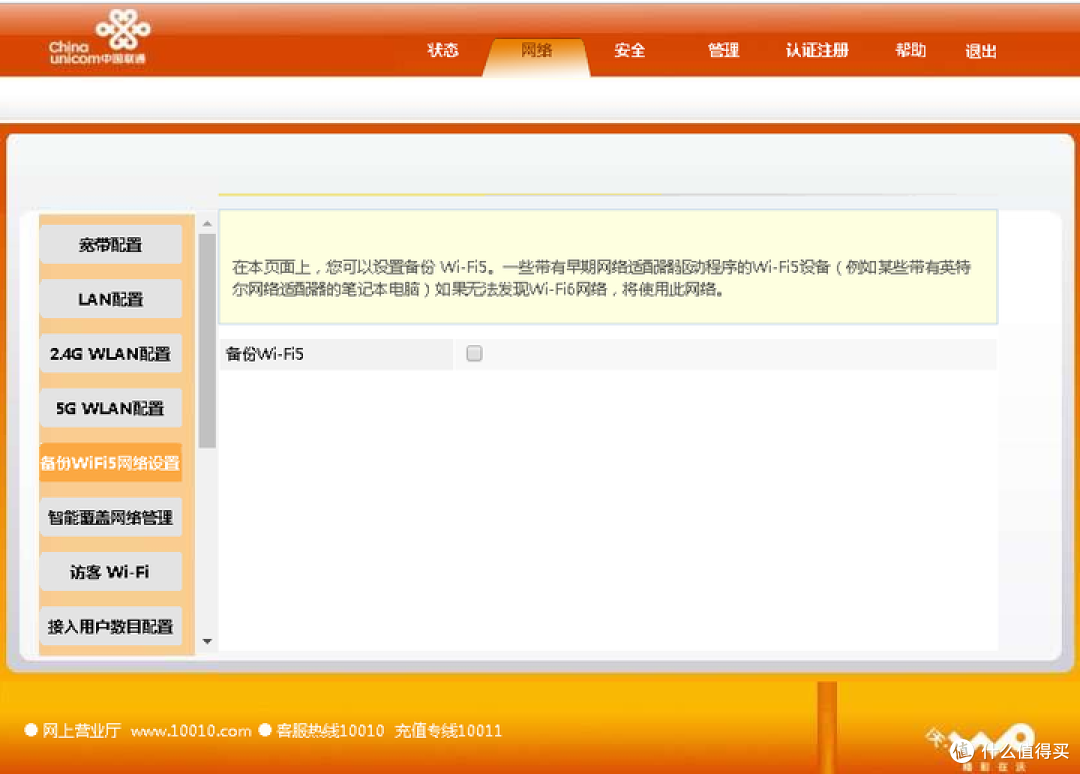Open 宽带配置 in the sidebar
Viewport: 1080px width, 774px height.
pyautogui.click(x=110, y=244)
